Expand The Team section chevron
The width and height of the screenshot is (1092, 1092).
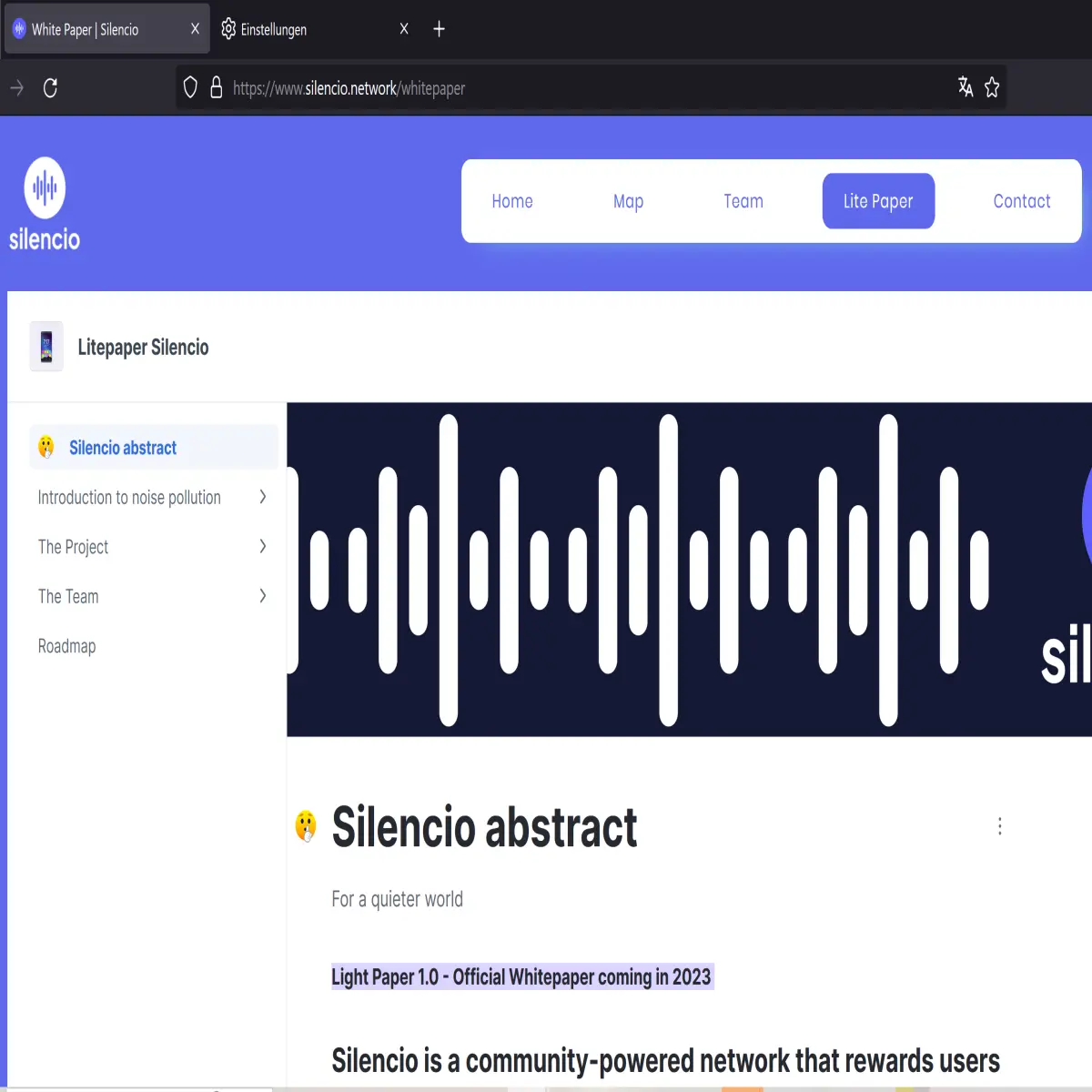tap(263, 596)
